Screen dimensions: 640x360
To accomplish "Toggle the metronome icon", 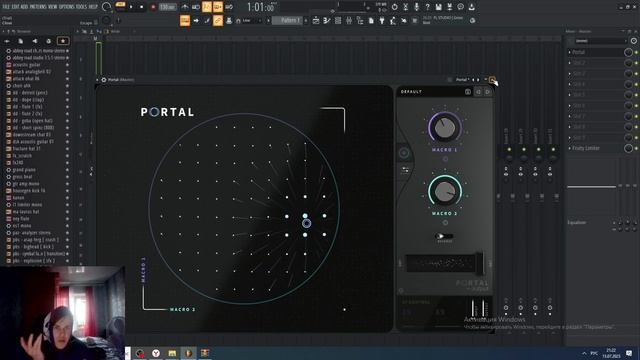I will tap(185, 7).
